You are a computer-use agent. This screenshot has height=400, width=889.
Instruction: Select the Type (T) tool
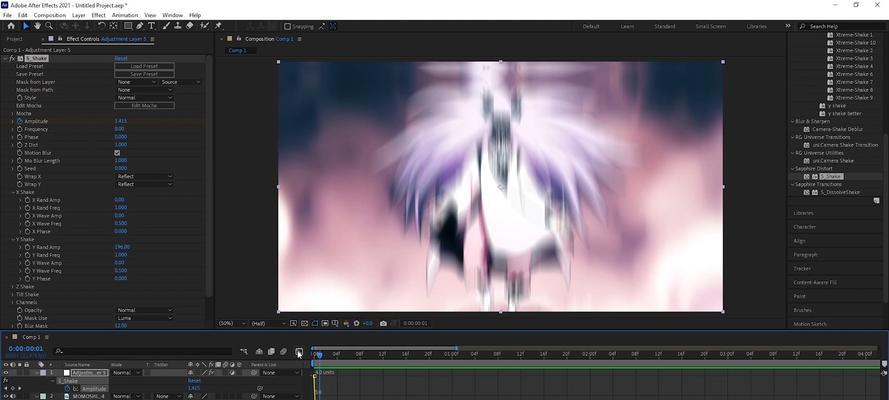click(x=151, y=26)
